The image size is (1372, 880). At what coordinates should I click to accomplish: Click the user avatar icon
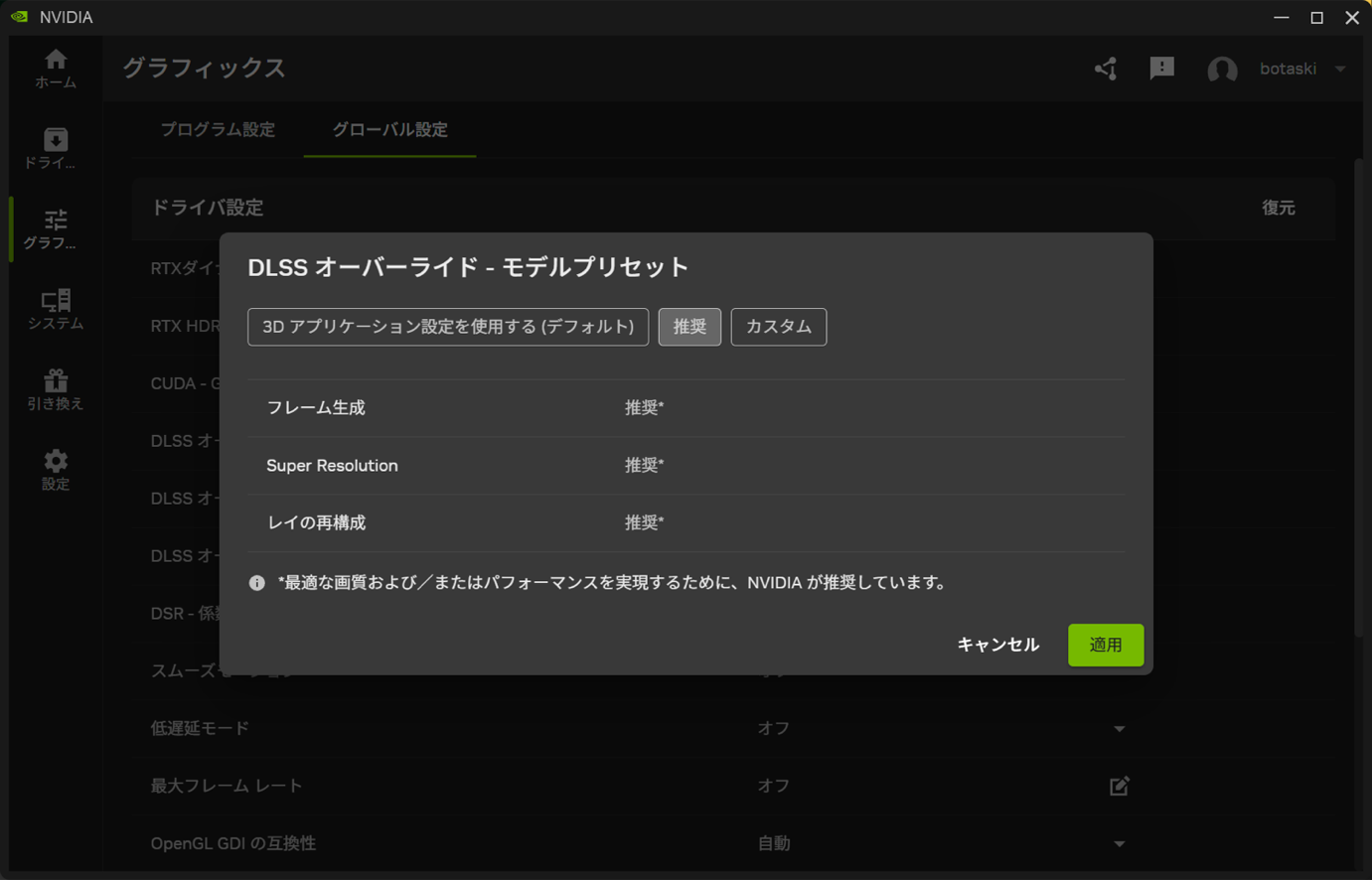1222,70
